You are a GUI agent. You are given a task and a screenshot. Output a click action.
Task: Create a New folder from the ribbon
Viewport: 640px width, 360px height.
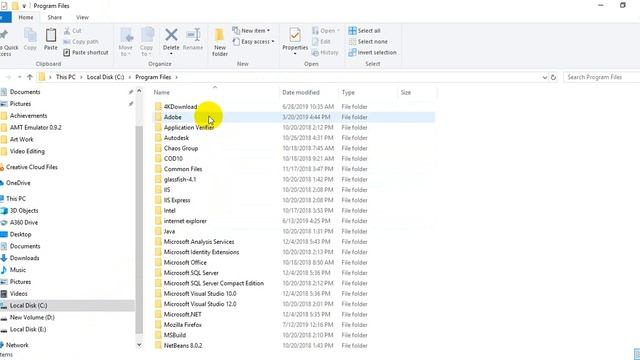tap(220, 42)
